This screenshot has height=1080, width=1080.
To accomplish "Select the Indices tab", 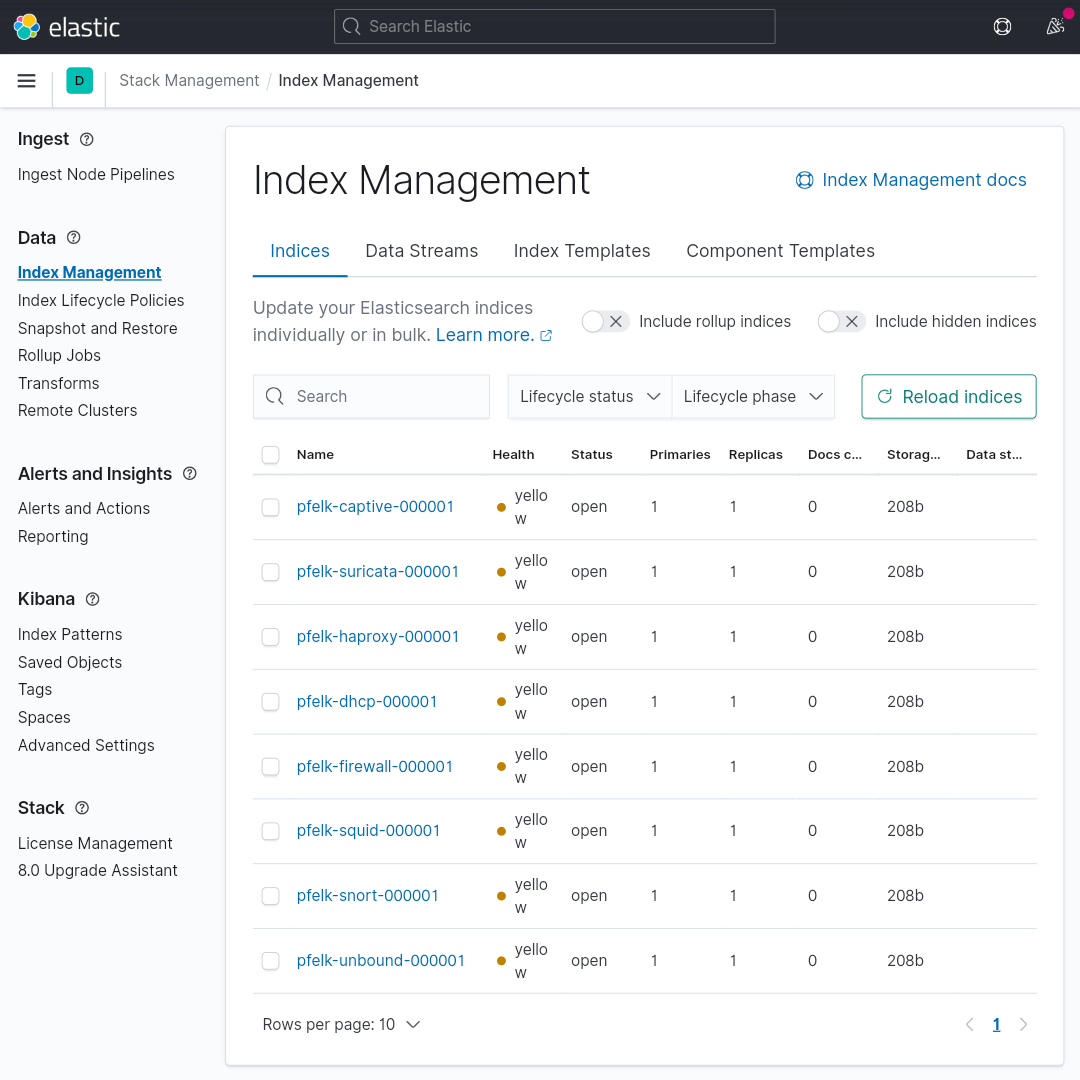I will coord(300,251).
